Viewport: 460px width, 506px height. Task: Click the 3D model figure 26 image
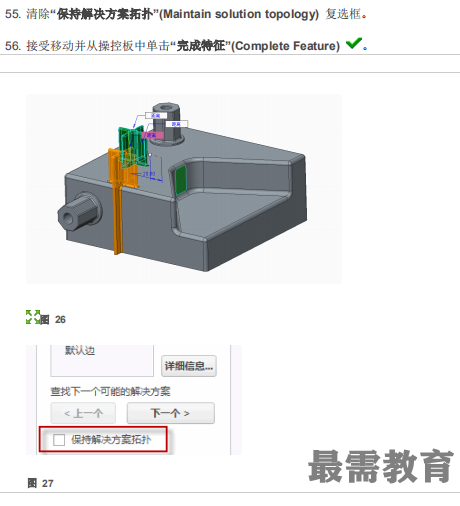[184, 189]
